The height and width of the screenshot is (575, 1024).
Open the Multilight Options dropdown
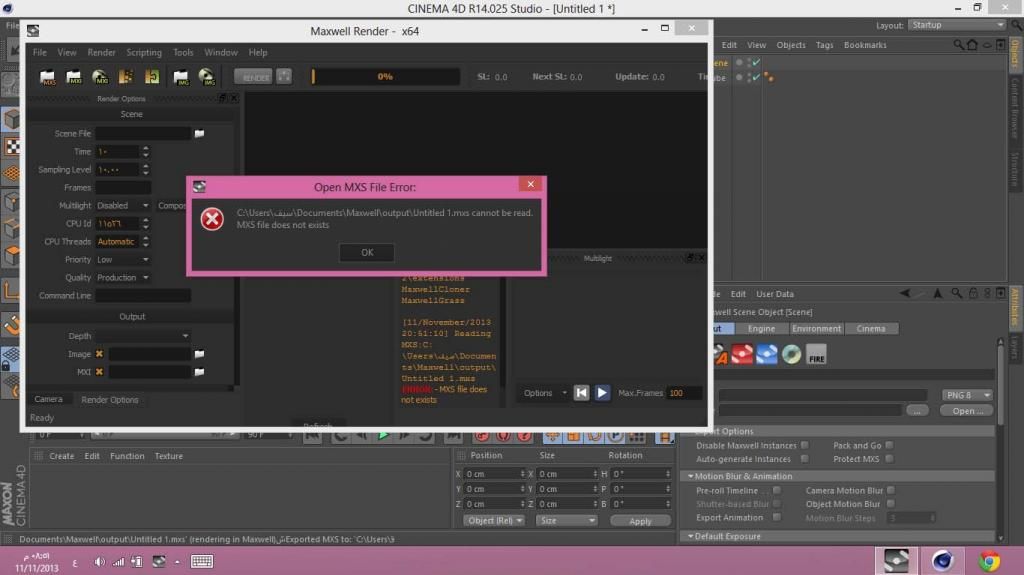click(x=544, y=393)
